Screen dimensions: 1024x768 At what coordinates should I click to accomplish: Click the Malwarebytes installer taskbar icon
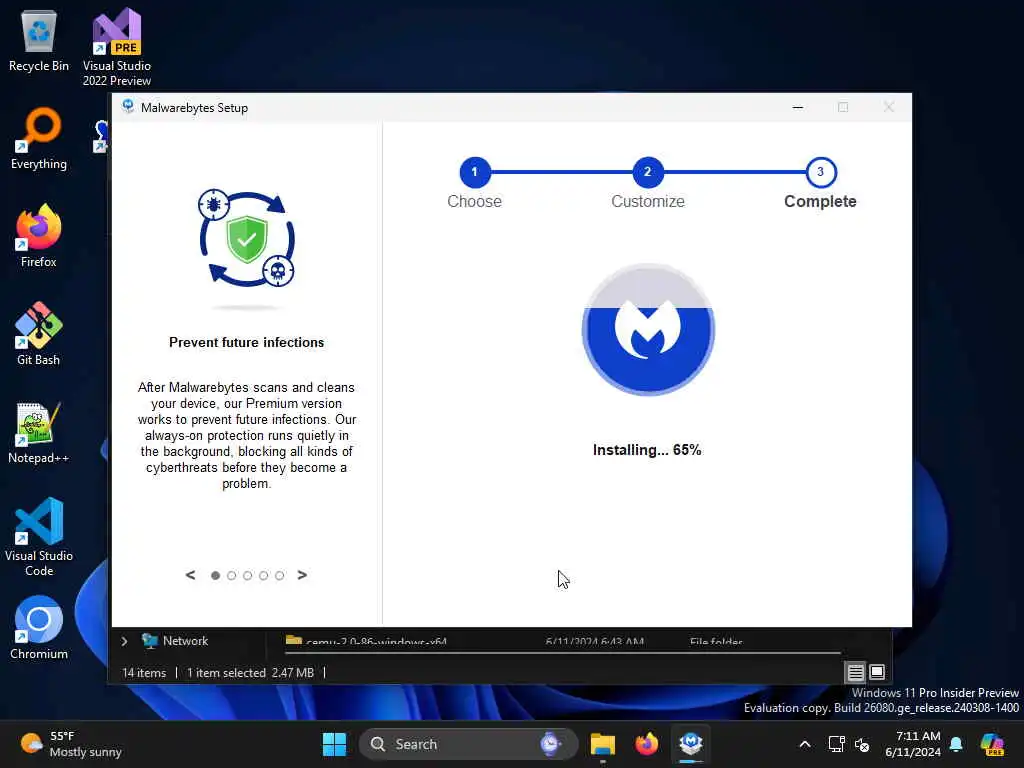coord(691,744)
